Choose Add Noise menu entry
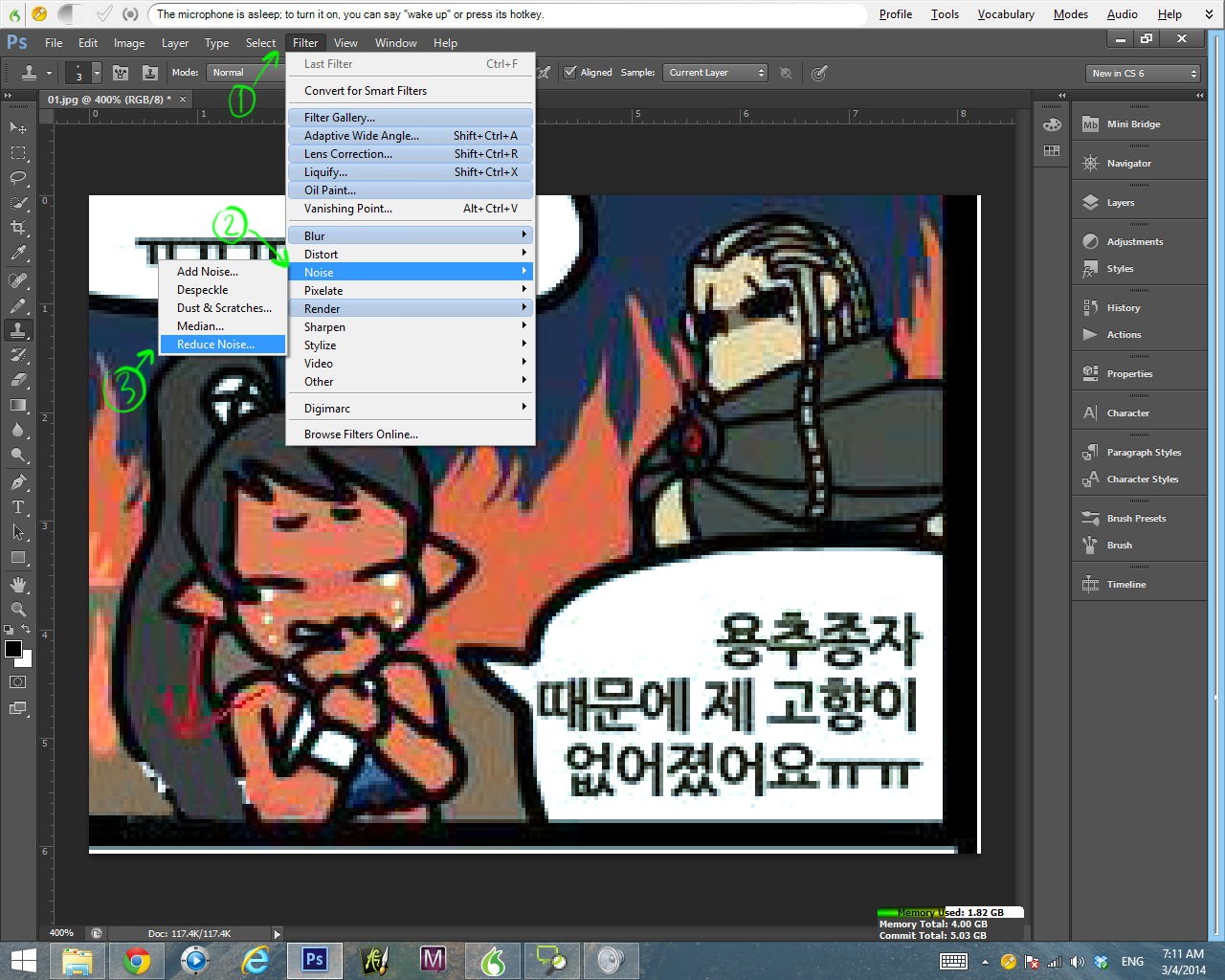1225x980 pixels. [222, 271]
